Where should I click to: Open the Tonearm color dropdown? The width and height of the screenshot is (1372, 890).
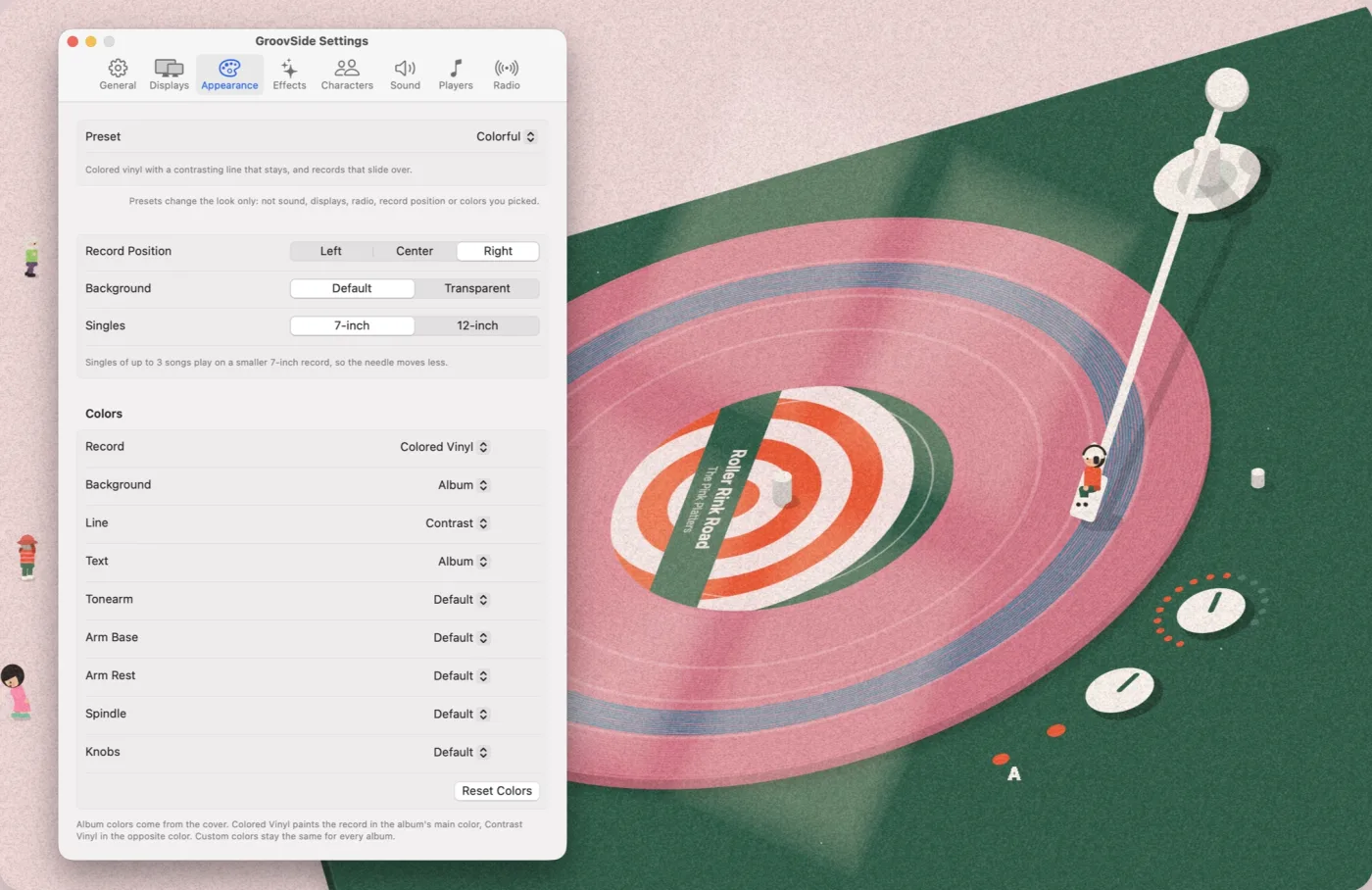point(461,600)
